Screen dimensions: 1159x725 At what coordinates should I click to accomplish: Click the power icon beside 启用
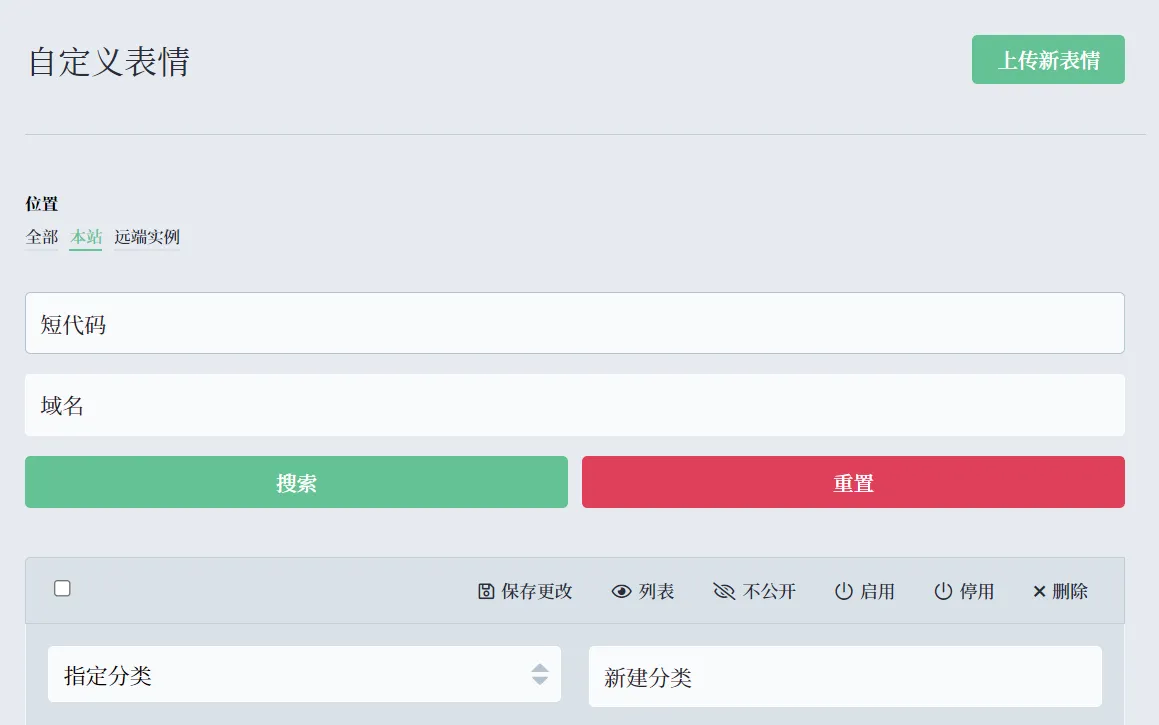point(843,591)
